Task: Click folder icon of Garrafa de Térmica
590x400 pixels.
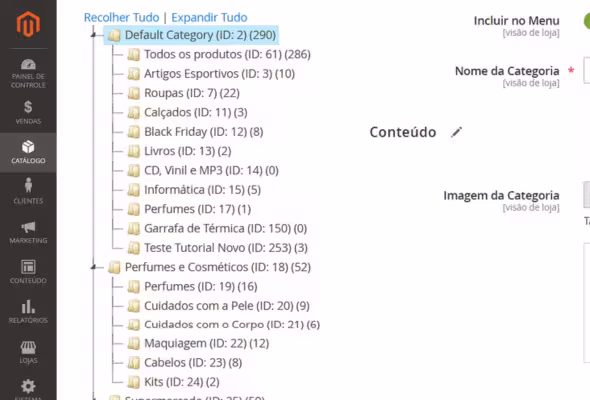Action: point(134,228)
